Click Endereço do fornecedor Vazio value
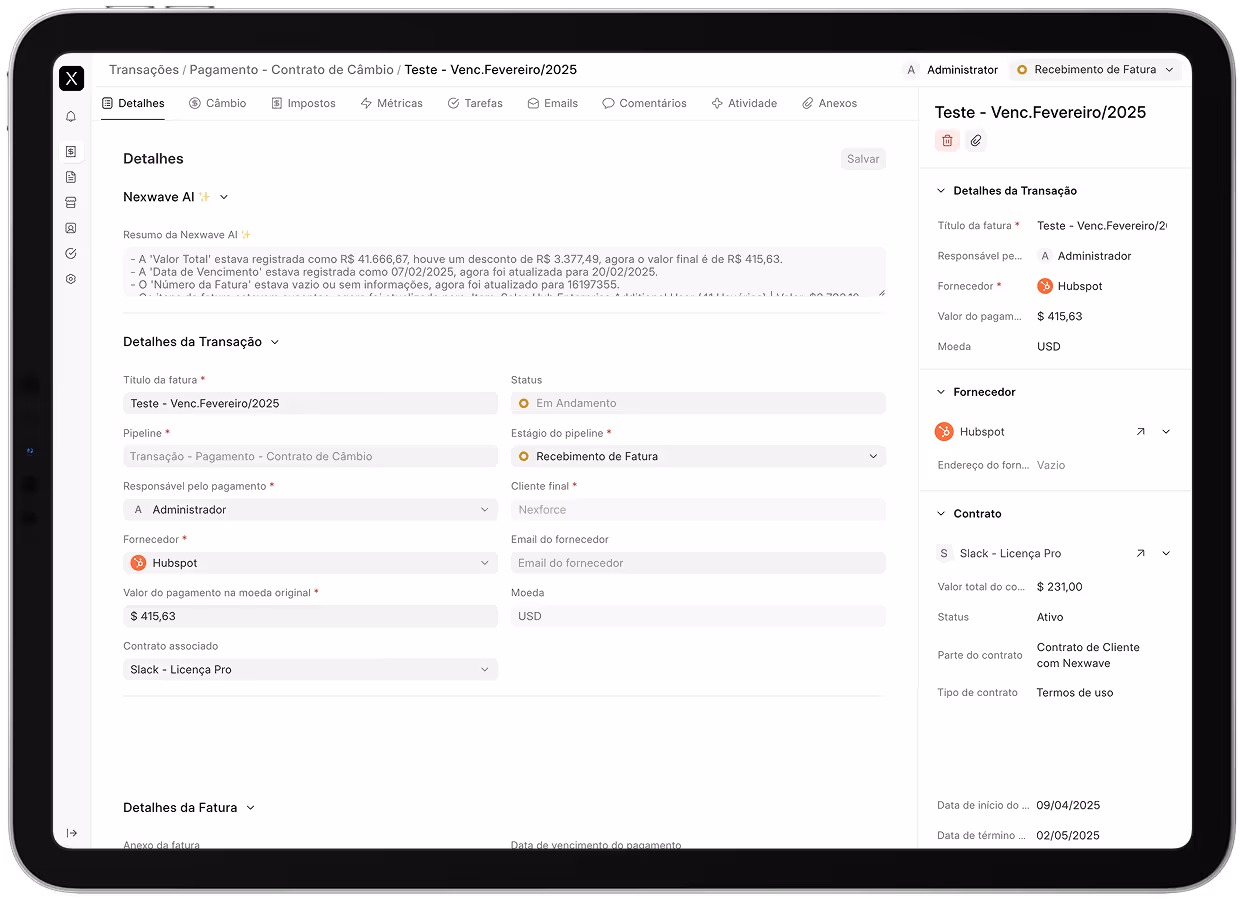Screen dimensions: 1245x902 [1051, 465]
